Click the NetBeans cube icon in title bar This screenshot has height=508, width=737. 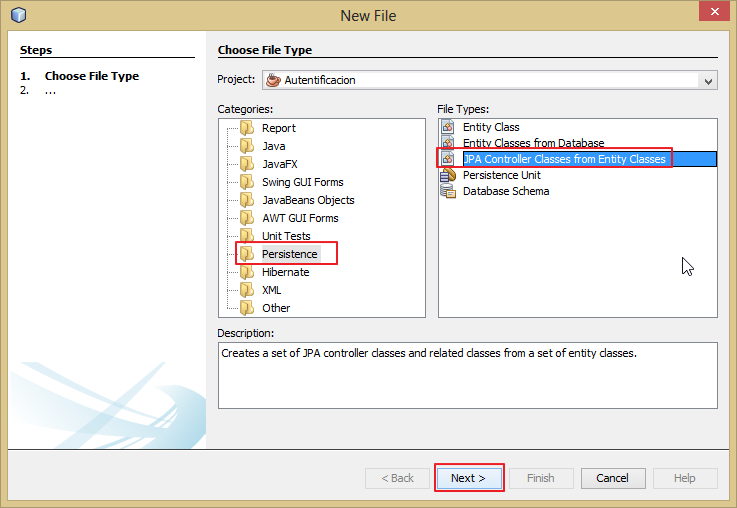18,15
